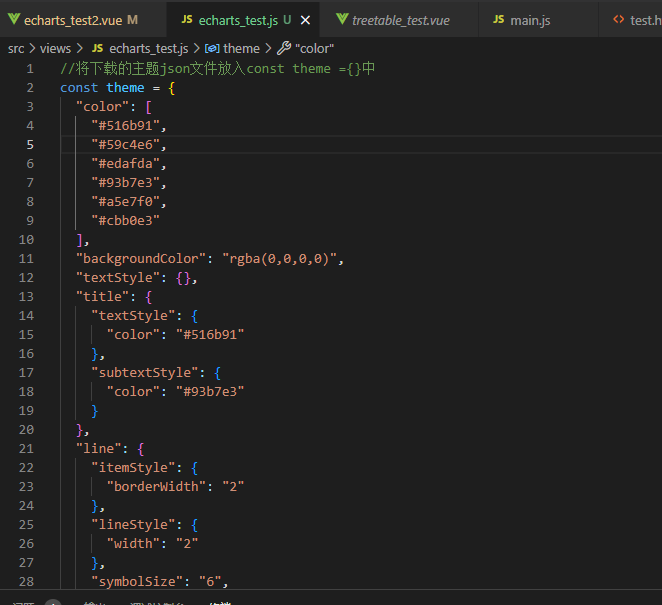Click line number 21 in the gutter
The width and height of the screenshot is (662, 605).
coord(26,449)
